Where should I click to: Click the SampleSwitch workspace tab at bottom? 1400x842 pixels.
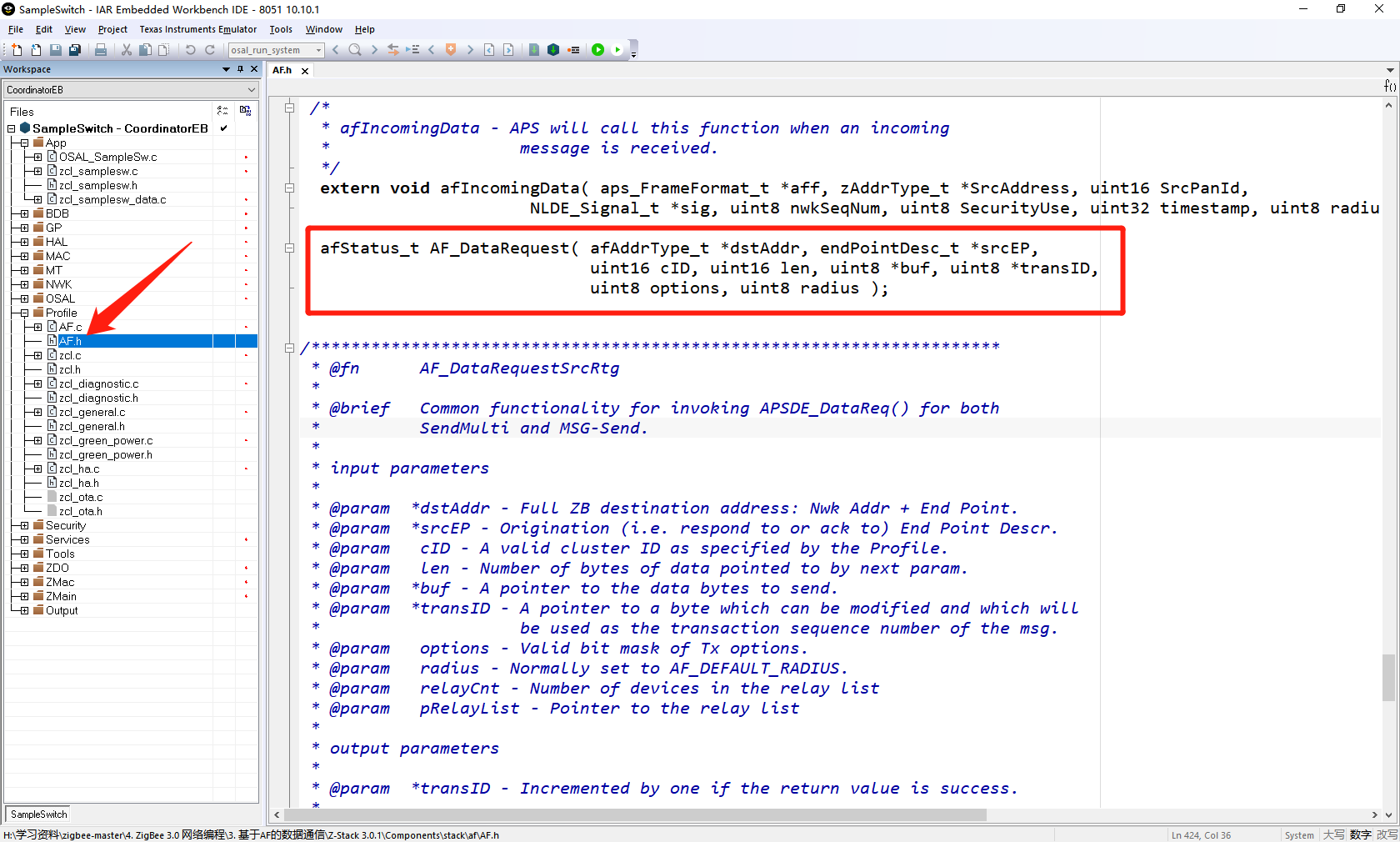coord(38,814)
